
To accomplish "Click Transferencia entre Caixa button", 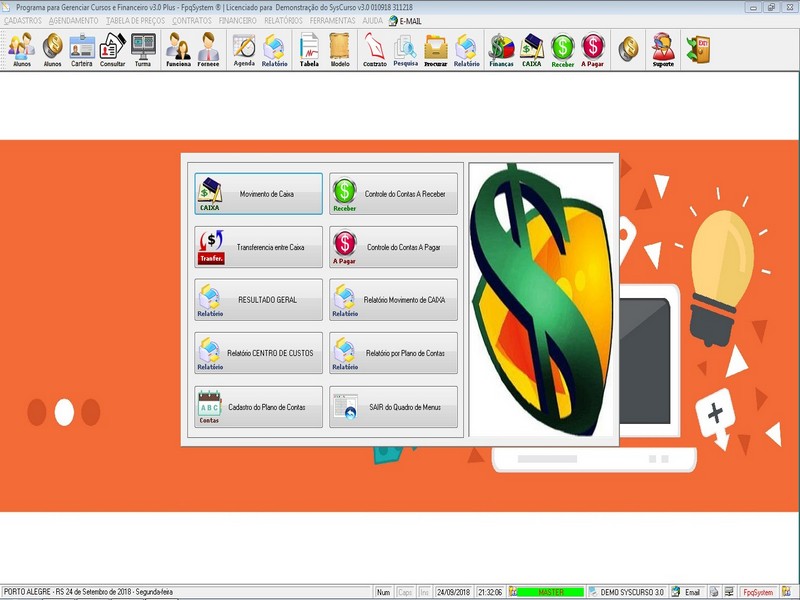I will point(258,247).
